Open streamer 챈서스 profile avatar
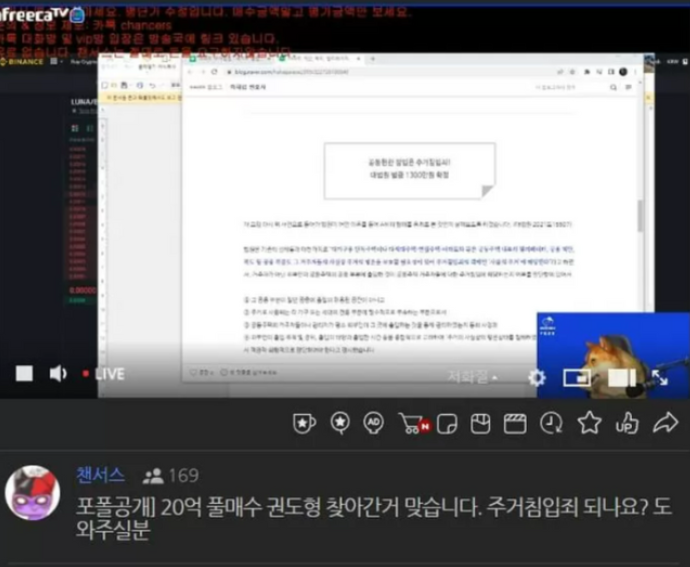This screenshot has height=567, width=690. click(32, 492)
